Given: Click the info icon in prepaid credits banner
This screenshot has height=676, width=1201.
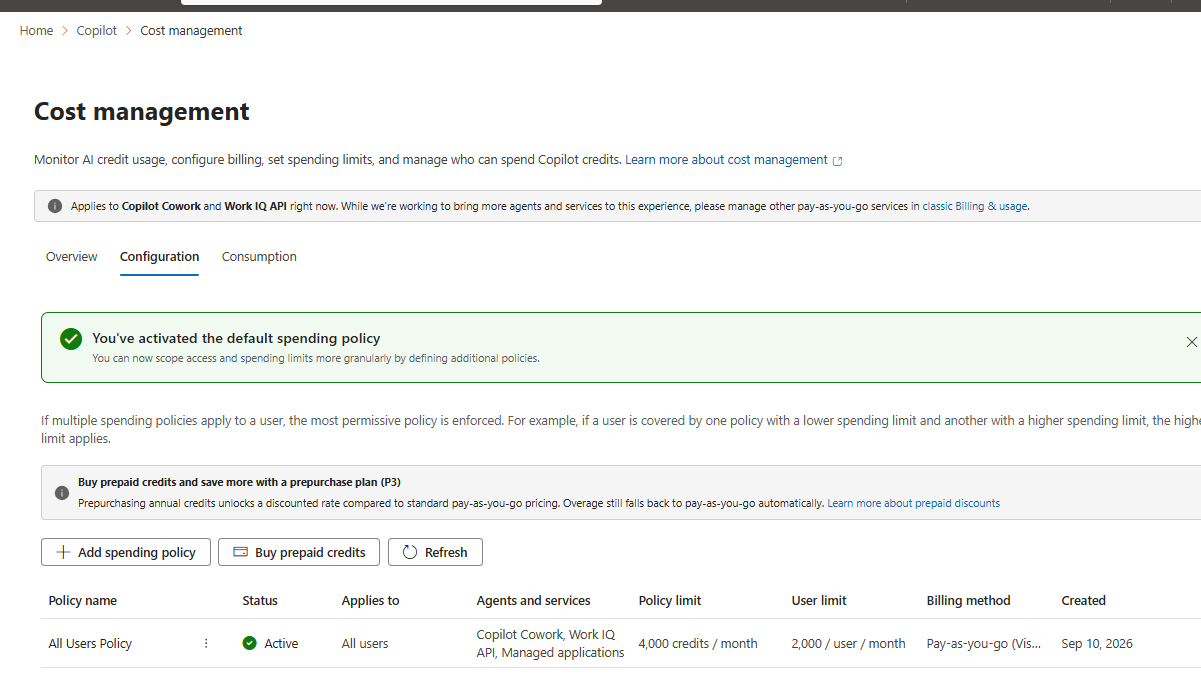Looking at the screenshot, I should pyautogui.click(x=62, y=493).
